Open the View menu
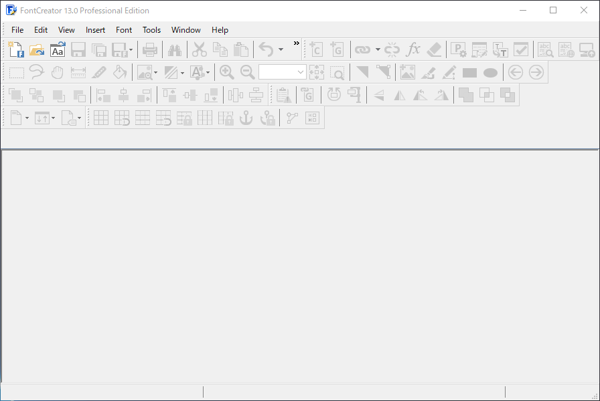The width and height of the screenshot is (600, 401). (x=66, y=30)
